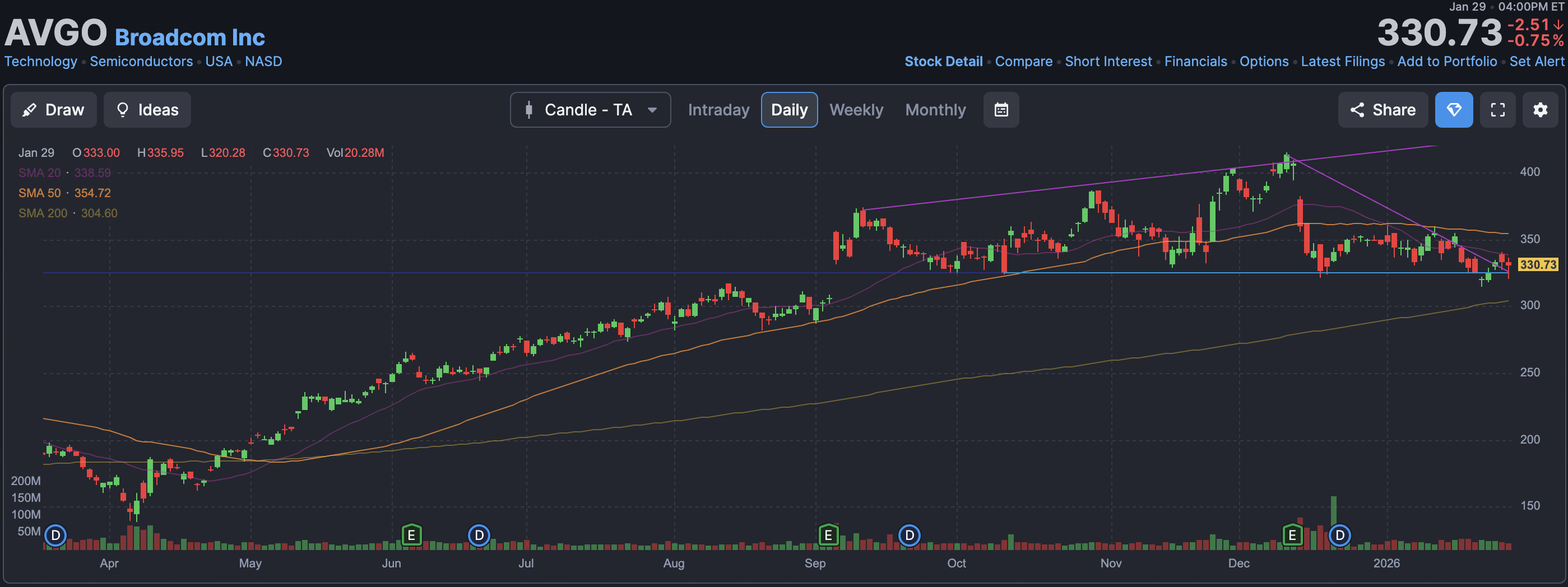This screenshot has height=587, width=1568.
Task: Open the calendar date range picker icon
Action: click(1001, 109)
